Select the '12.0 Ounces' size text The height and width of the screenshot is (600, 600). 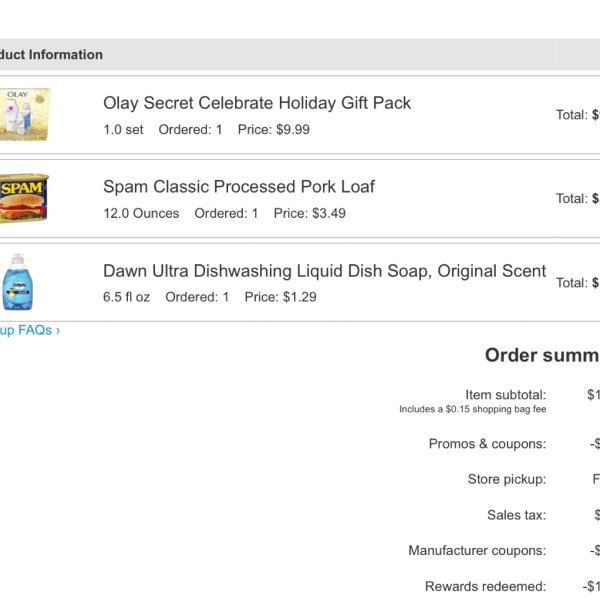(141, 213)
